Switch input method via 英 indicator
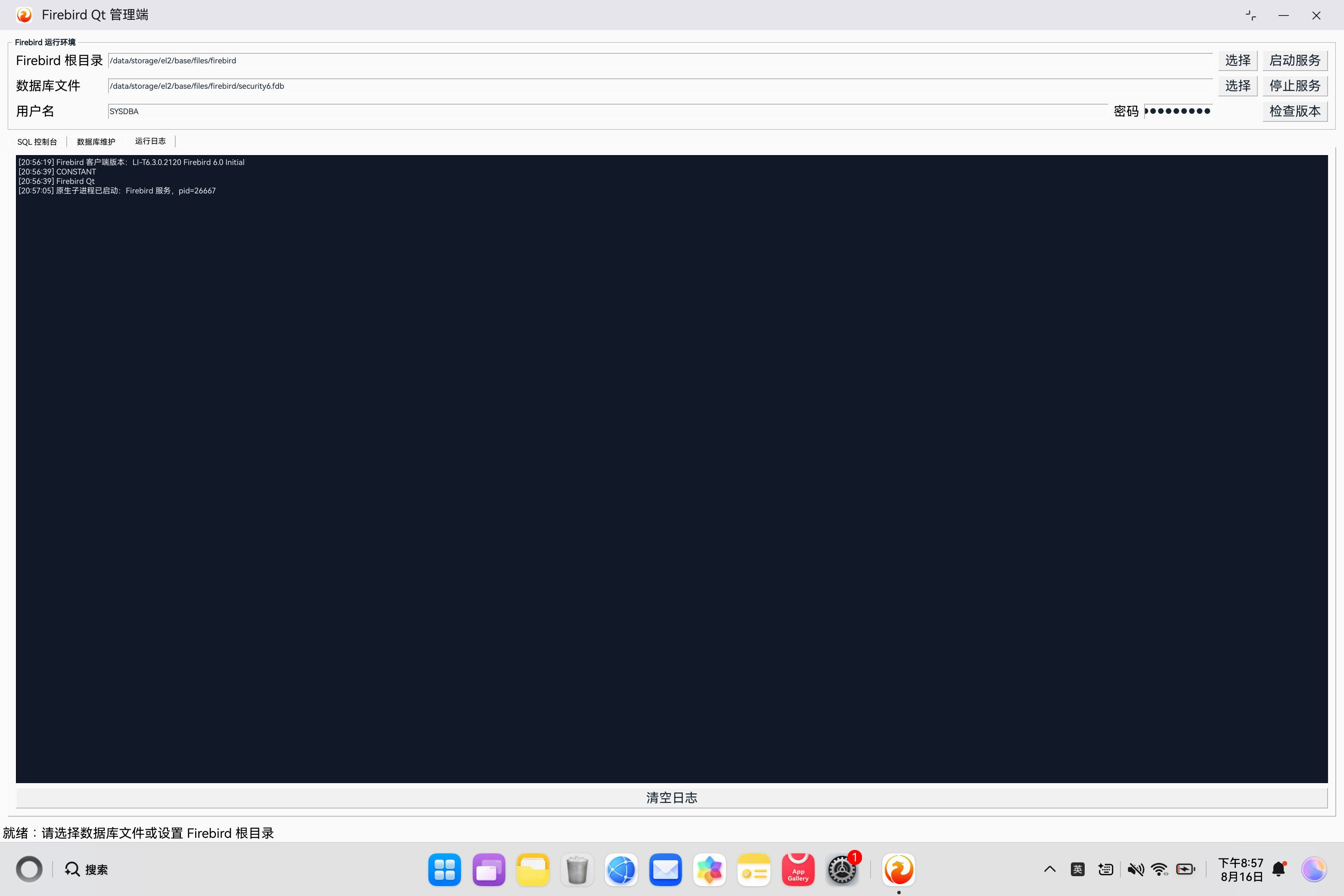Screen dimensions: 1344x896 pos(1078,870)
